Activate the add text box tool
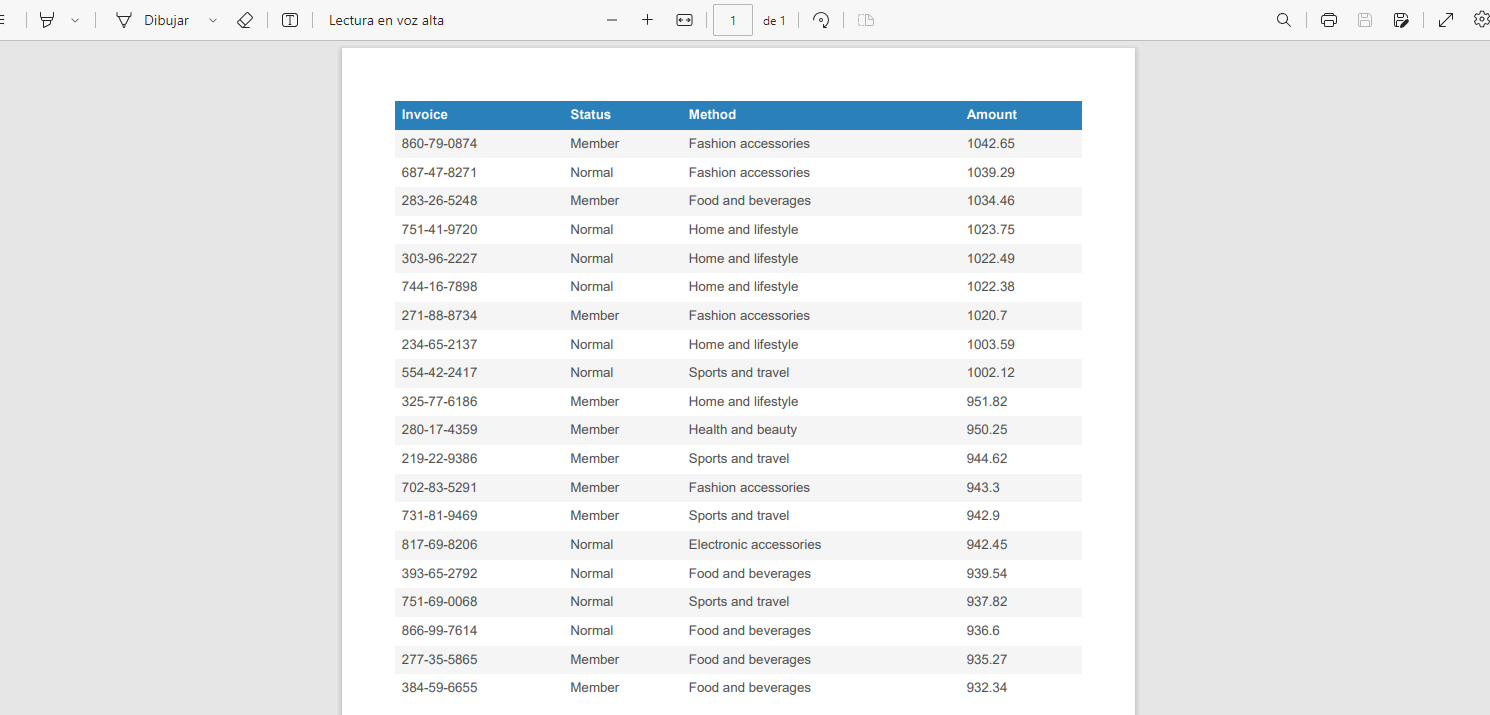 pyautogui.click(x=290, y=20)
